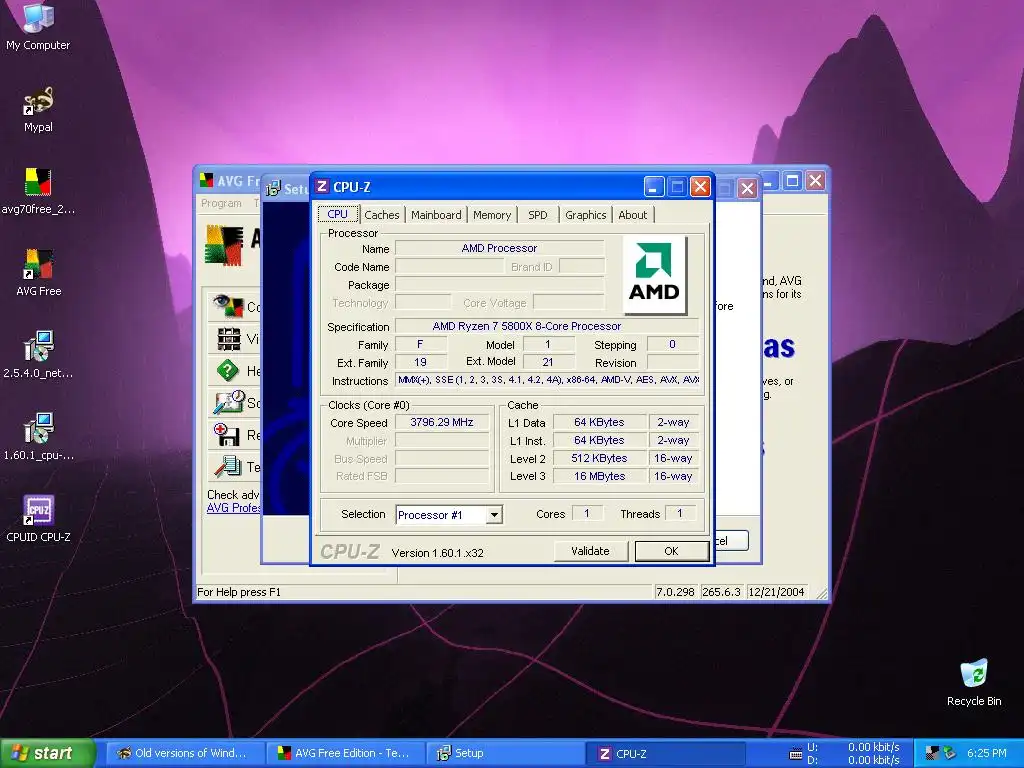
Task: Click the keyboard icon in system tray
Action: [795, 754]
